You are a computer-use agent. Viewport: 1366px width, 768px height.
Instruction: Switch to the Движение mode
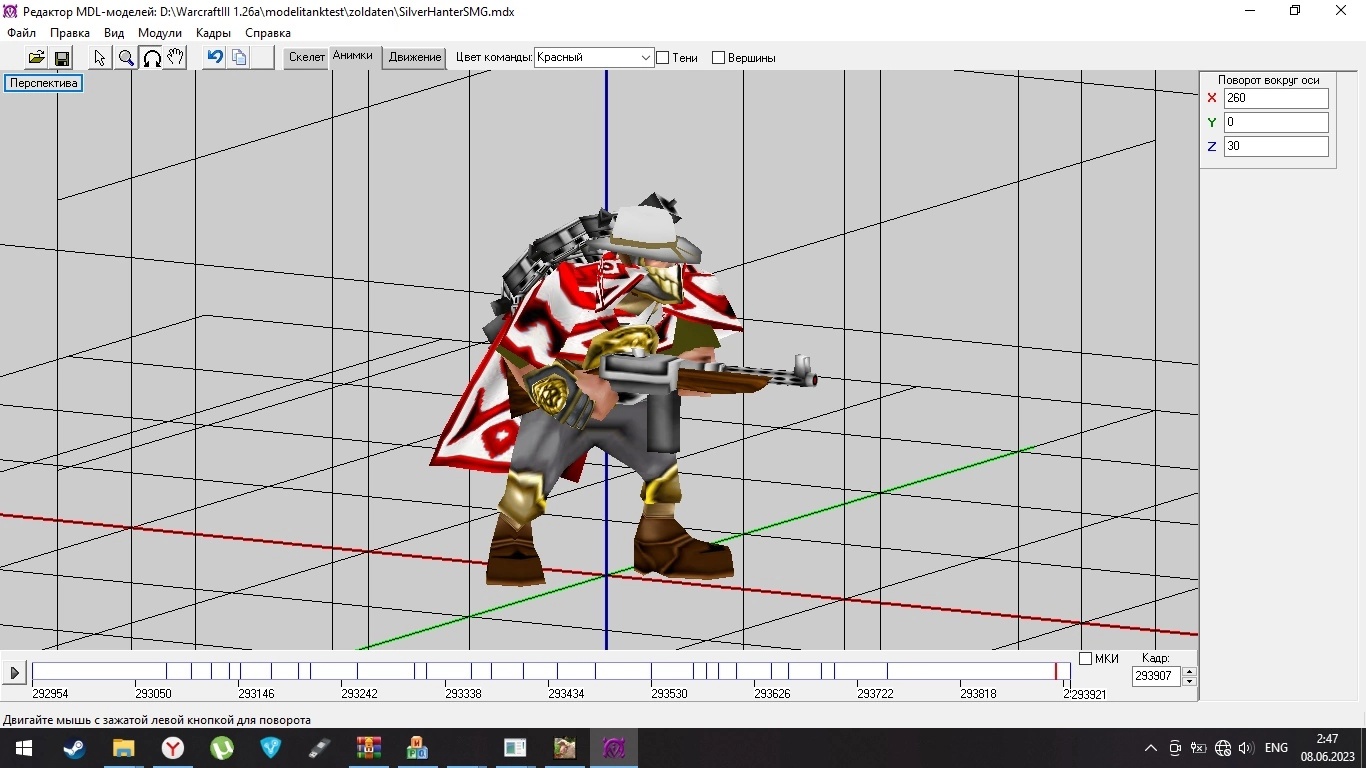415,58
